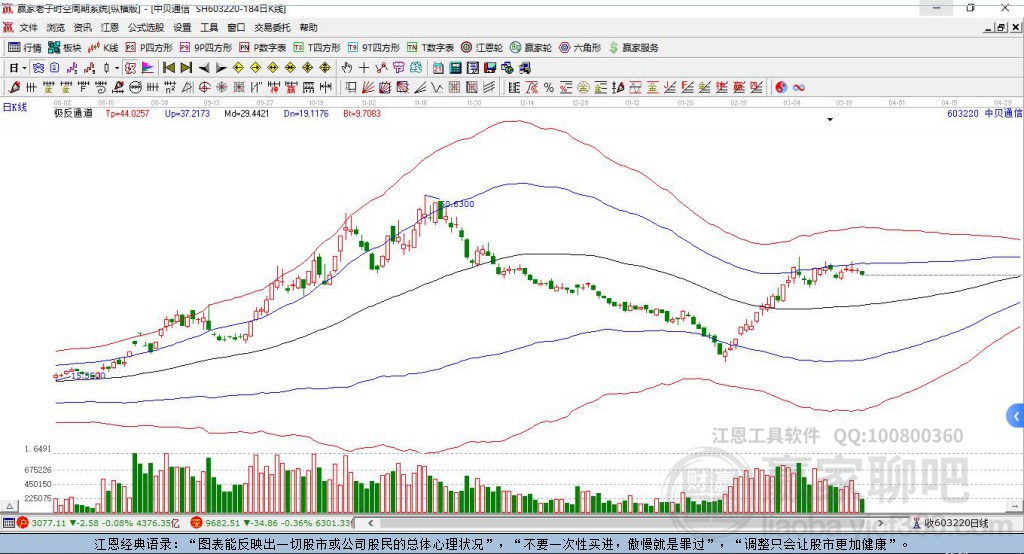Select the n² square tool icon
The height and width of the screenshot is (554, 1024).
[170, 87]
